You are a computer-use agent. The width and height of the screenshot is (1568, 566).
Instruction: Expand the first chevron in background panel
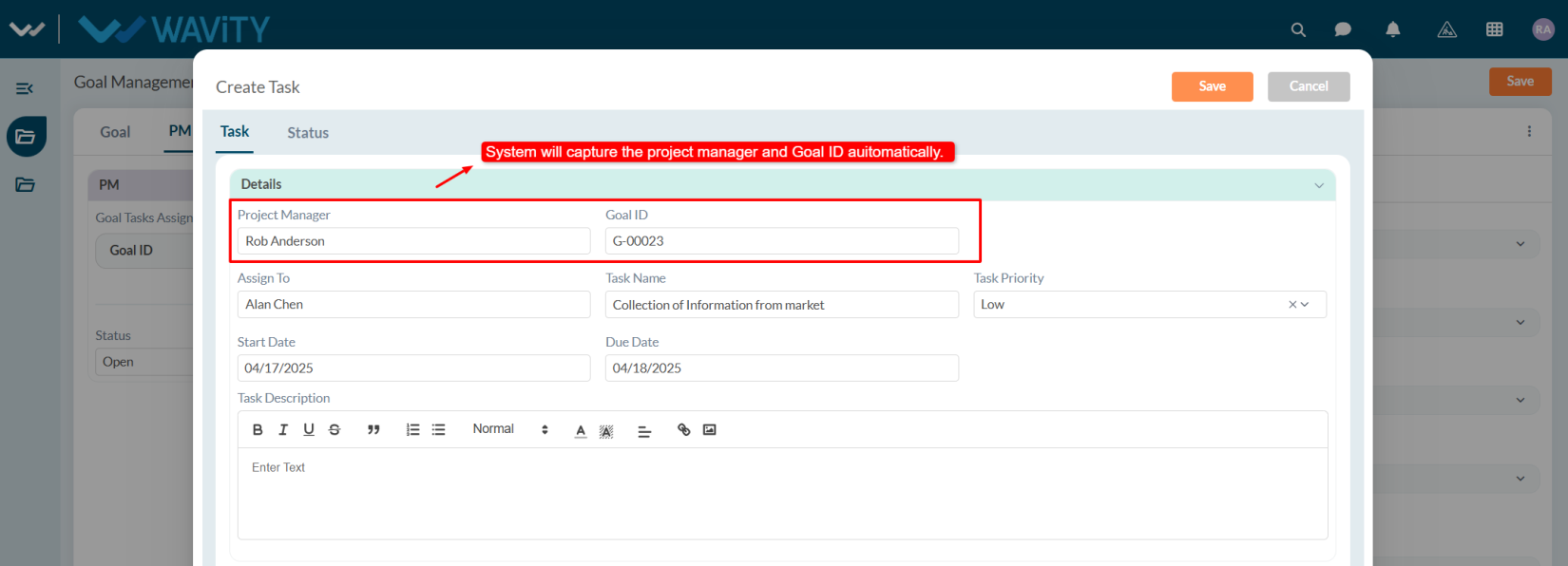click(x=1520, y=244)
